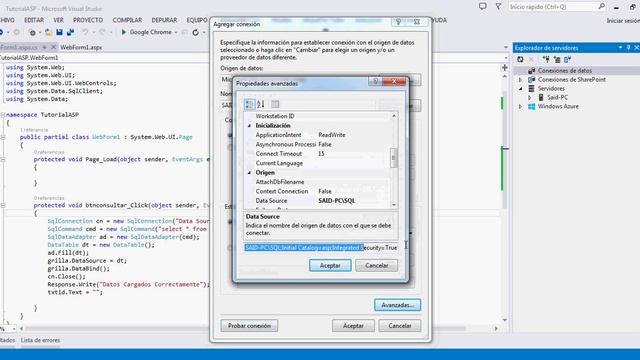Viewport: 640px width, 360px height.
Task: Click the Open File toolbar icon
Action: 48,32
